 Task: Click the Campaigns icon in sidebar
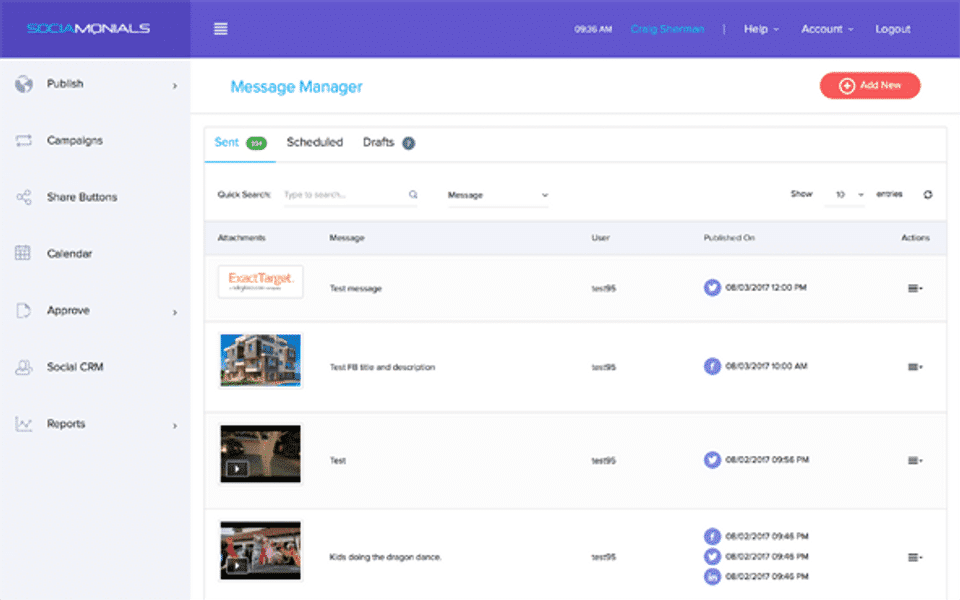coord(23,141)
